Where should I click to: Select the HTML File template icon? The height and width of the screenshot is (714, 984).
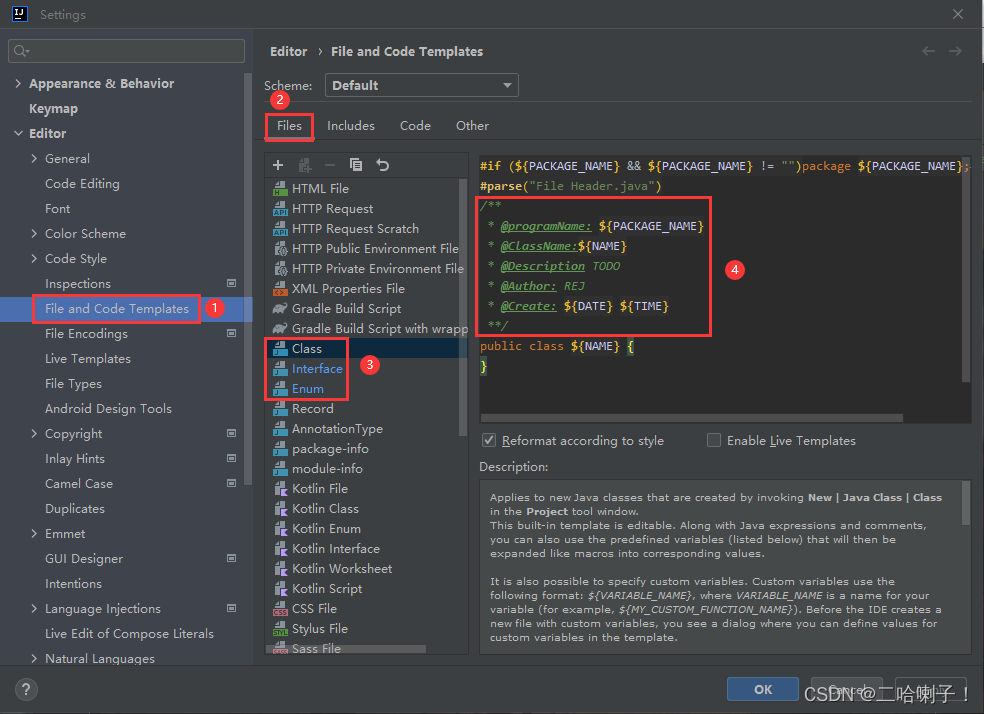click(280, 188)
